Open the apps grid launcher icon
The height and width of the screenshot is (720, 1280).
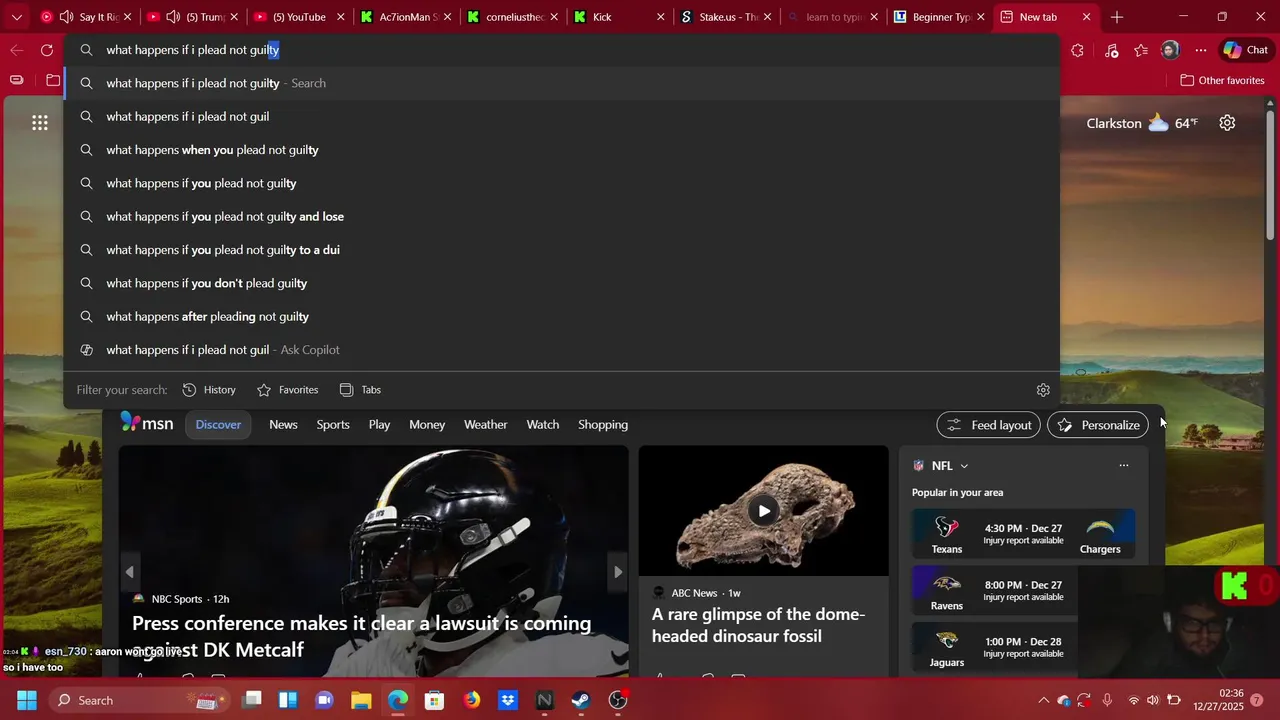tap(40, 123)
